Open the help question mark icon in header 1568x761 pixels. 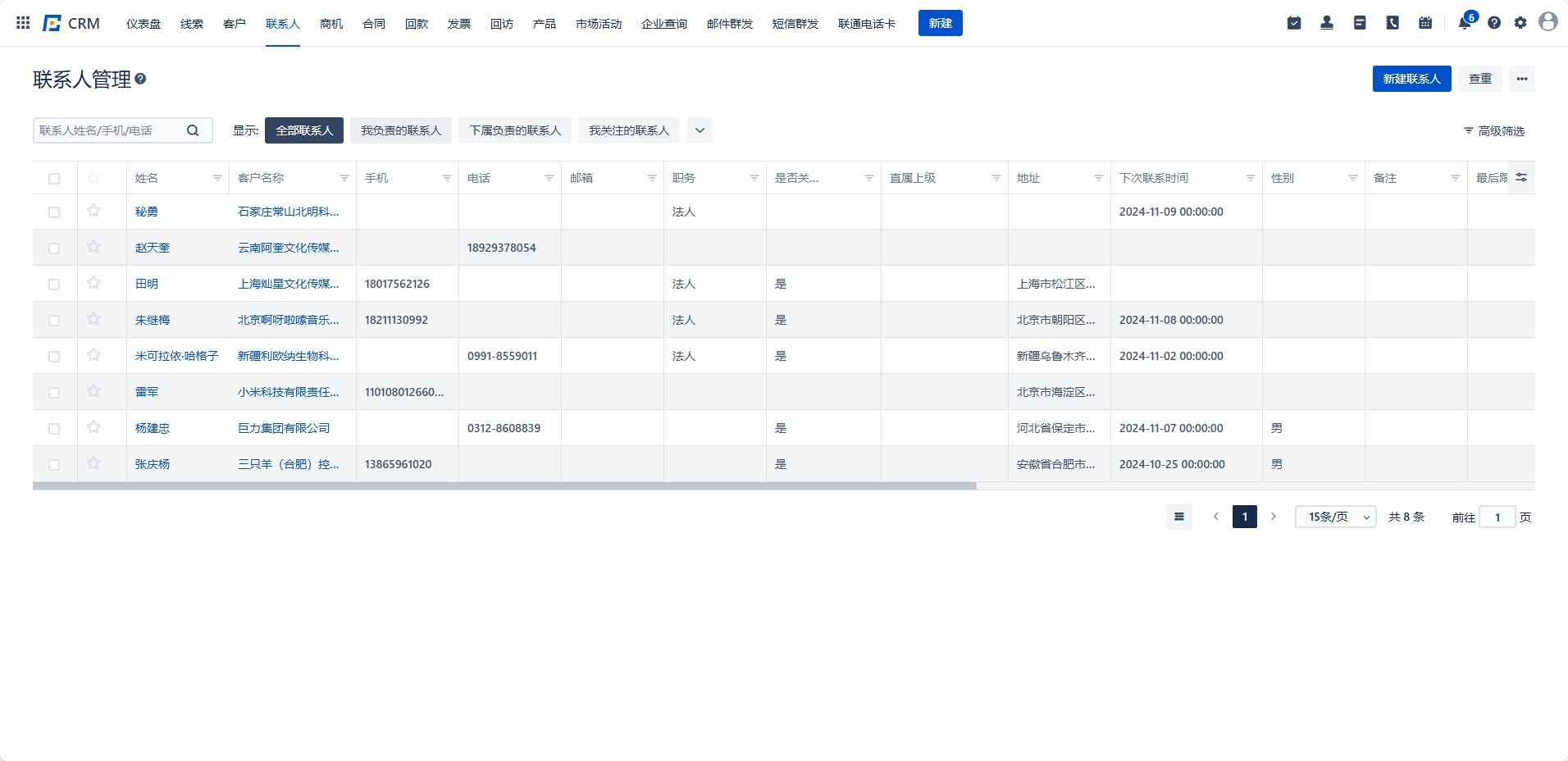pyautogui.click(x=1494, y=23)
